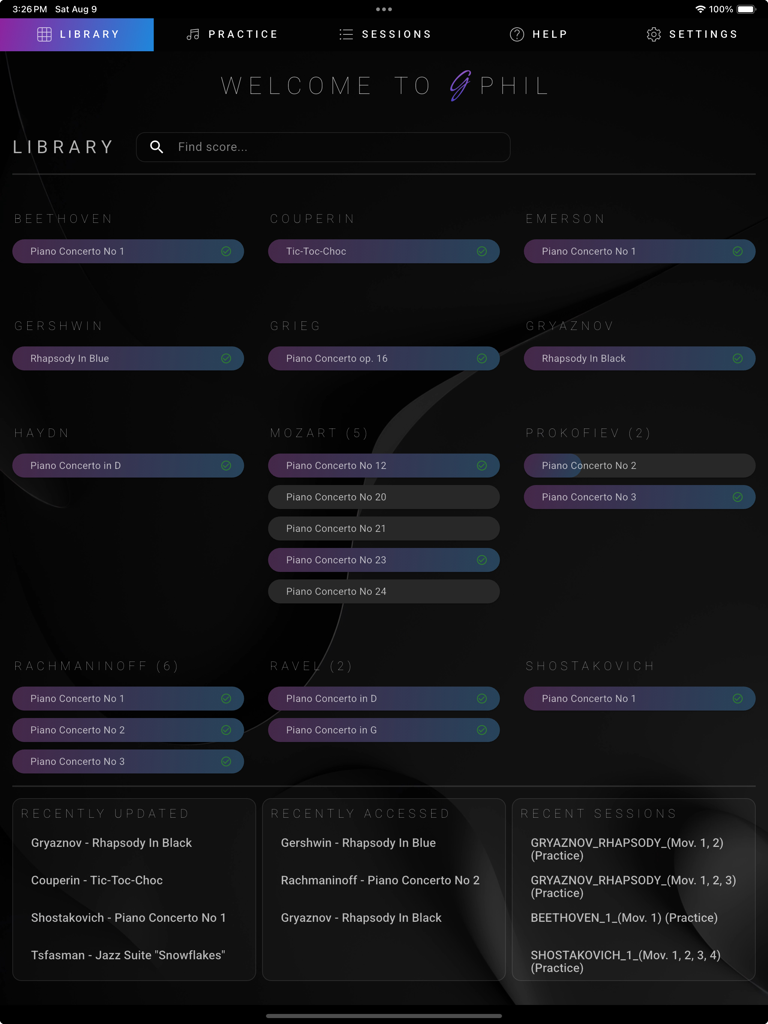The width and height of the screenshot is (768, 1024).
Task: Open recently accessed Gershwin - Rhapsody In Blue
Action: click(359, 843)
